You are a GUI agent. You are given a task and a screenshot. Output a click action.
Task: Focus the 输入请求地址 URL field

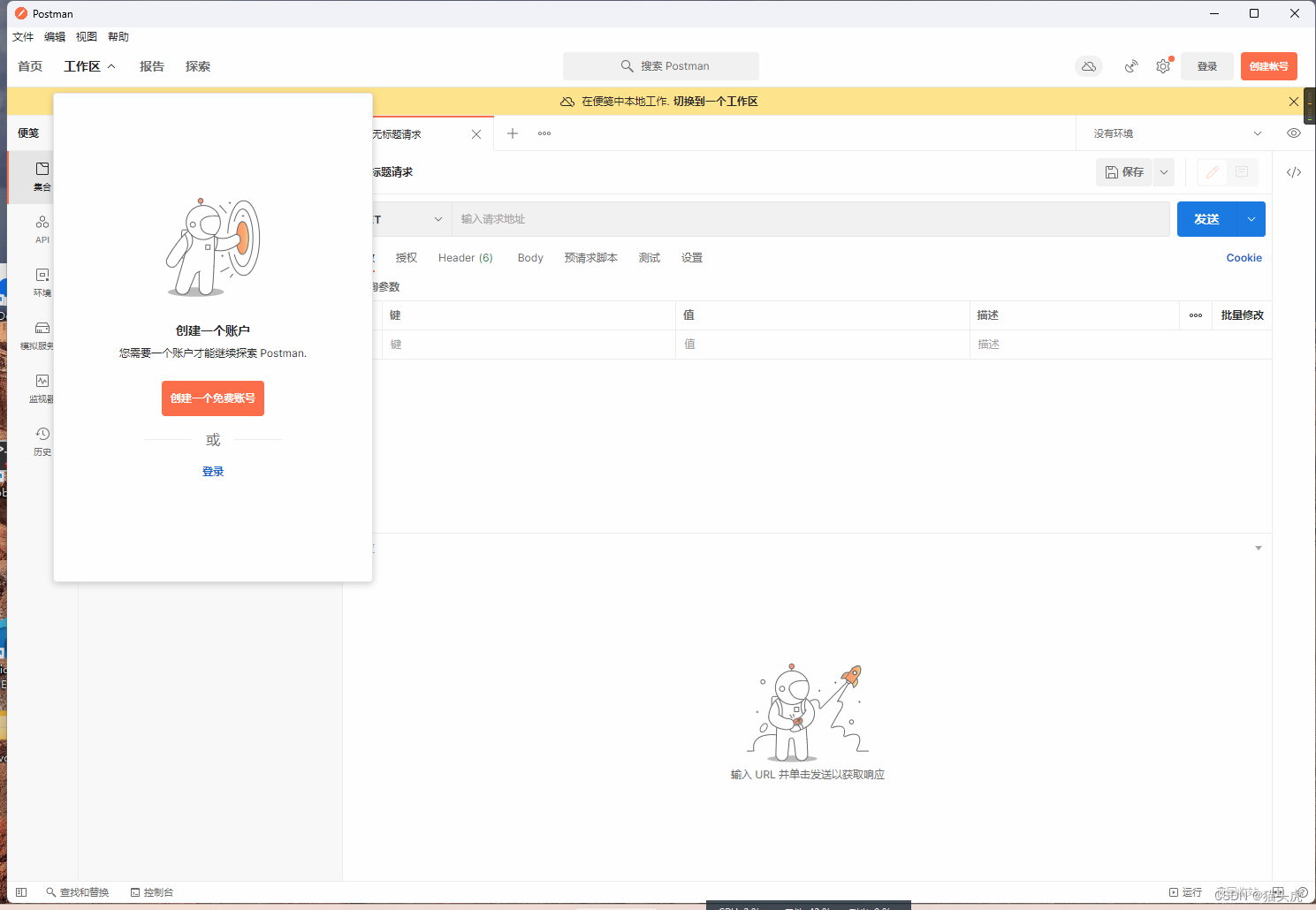click(x=810, y=219)
